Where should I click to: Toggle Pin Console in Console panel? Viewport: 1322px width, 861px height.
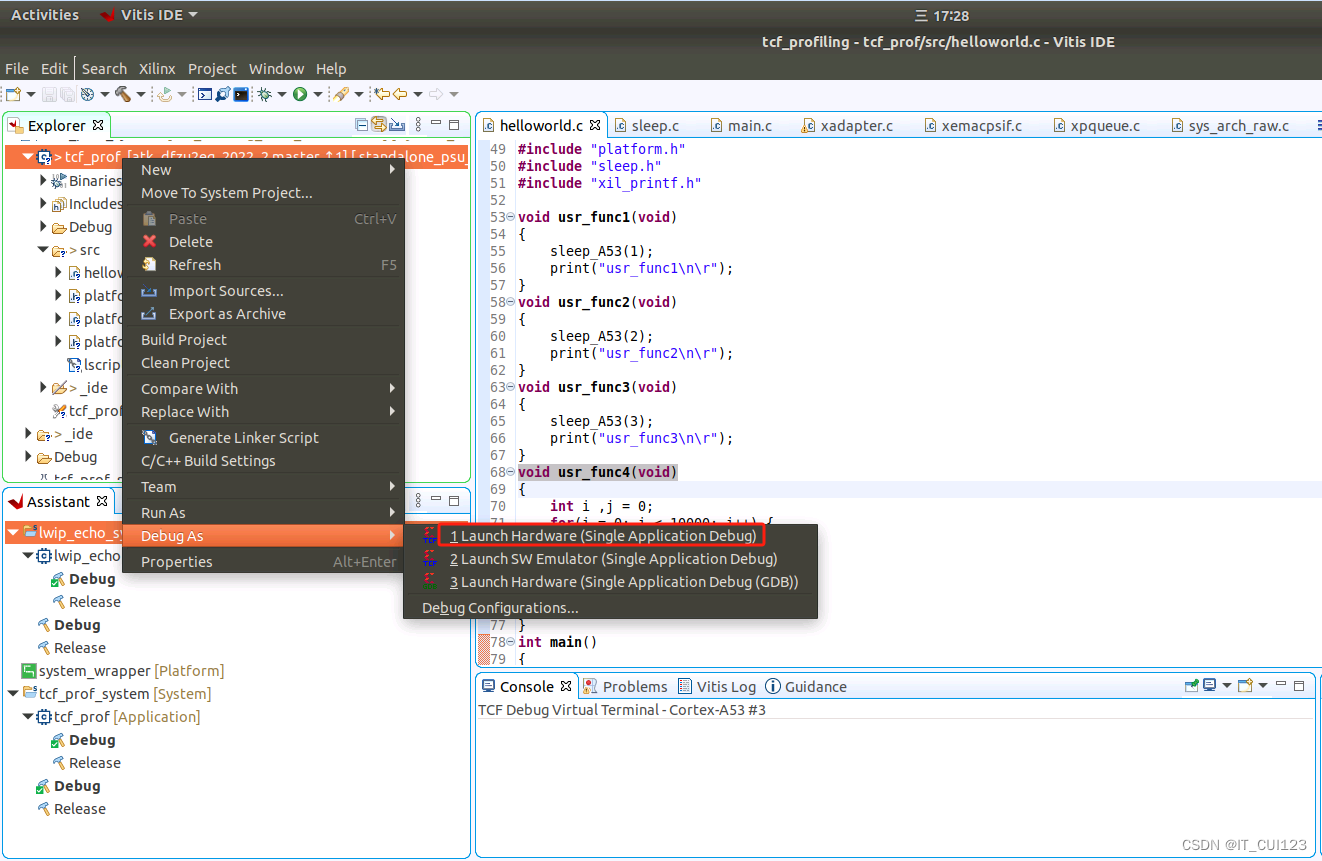pos(1191,686)
